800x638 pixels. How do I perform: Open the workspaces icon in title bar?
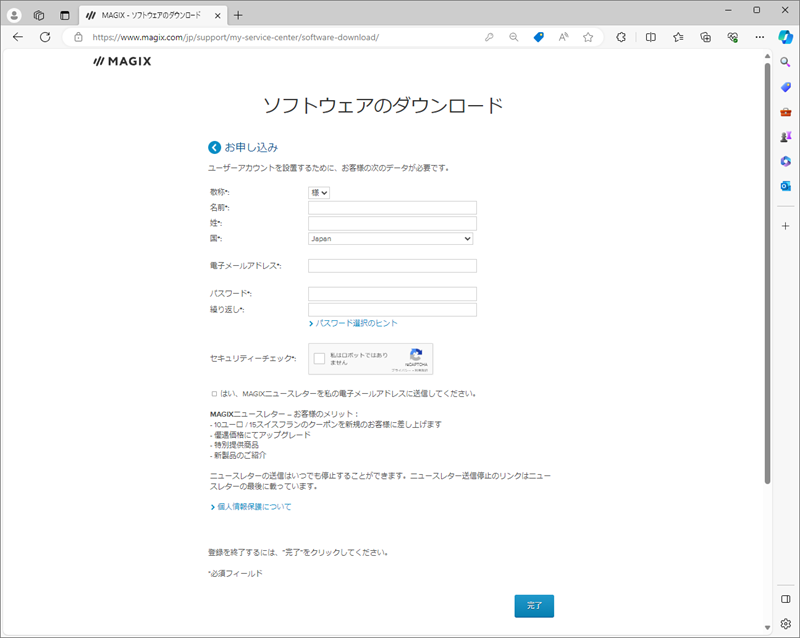tap(39, 15)
